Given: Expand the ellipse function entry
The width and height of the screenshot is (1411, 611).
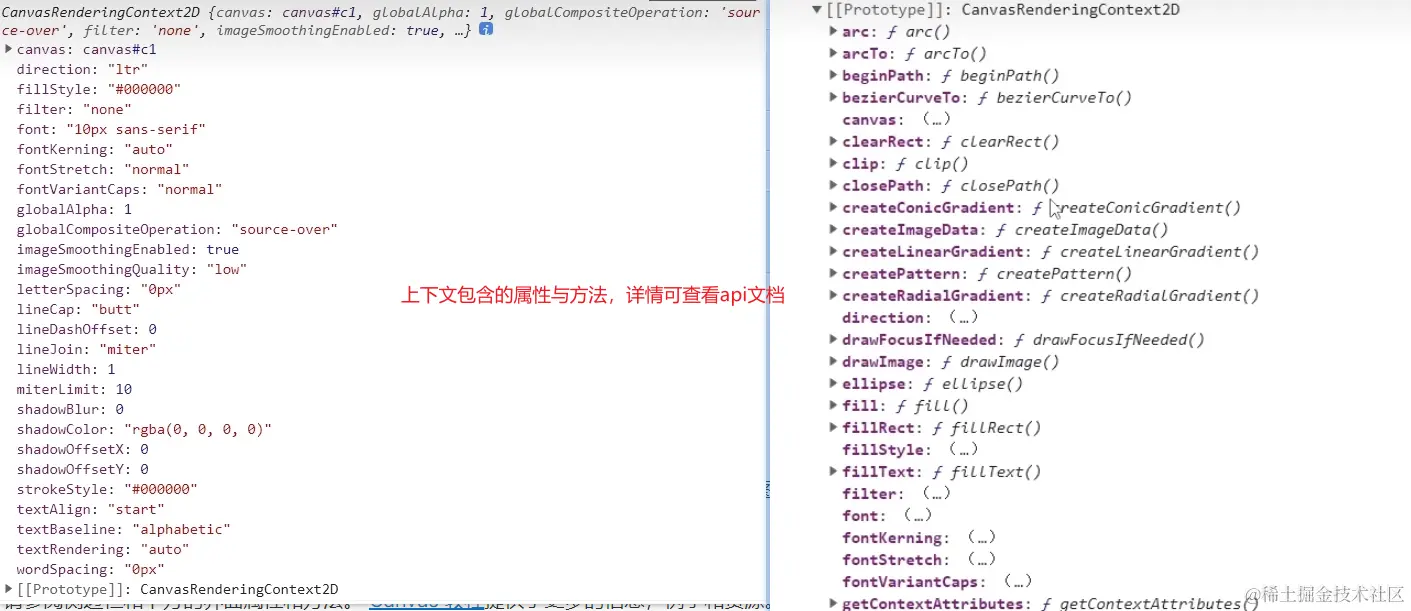Looking at the screenshot, I should pos(833,384).
